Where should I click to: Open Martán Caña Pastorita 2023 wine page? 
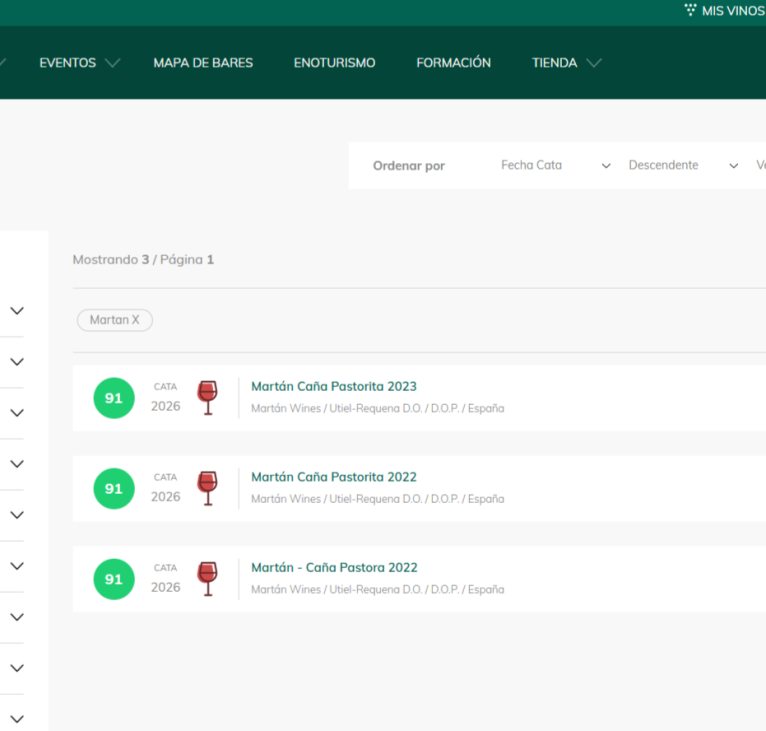[333, 387]
